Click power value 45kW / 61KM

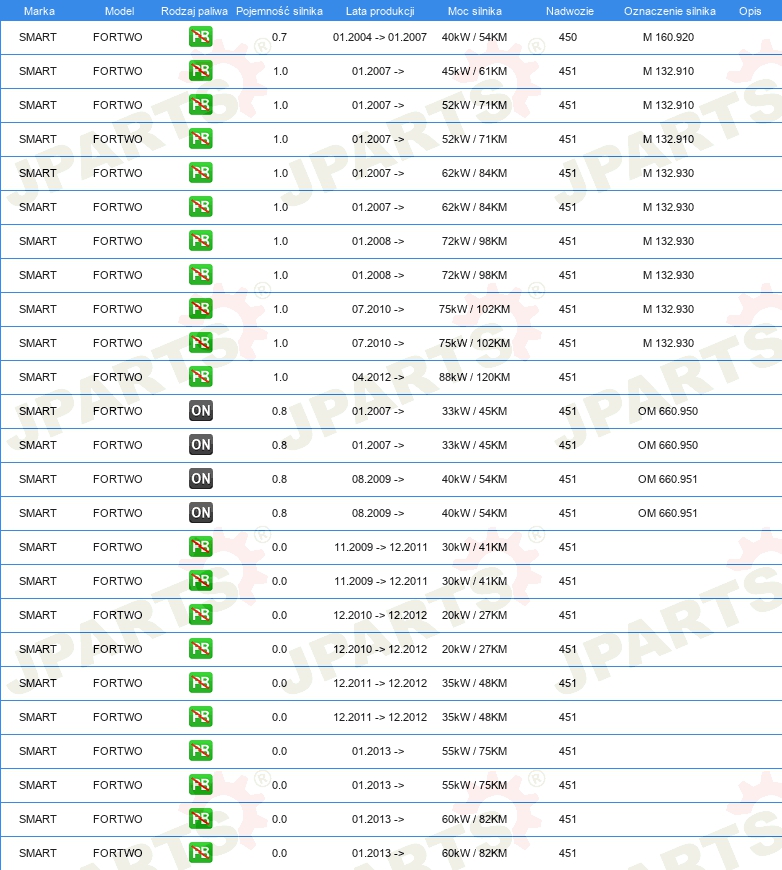click(x=474, y=71)
